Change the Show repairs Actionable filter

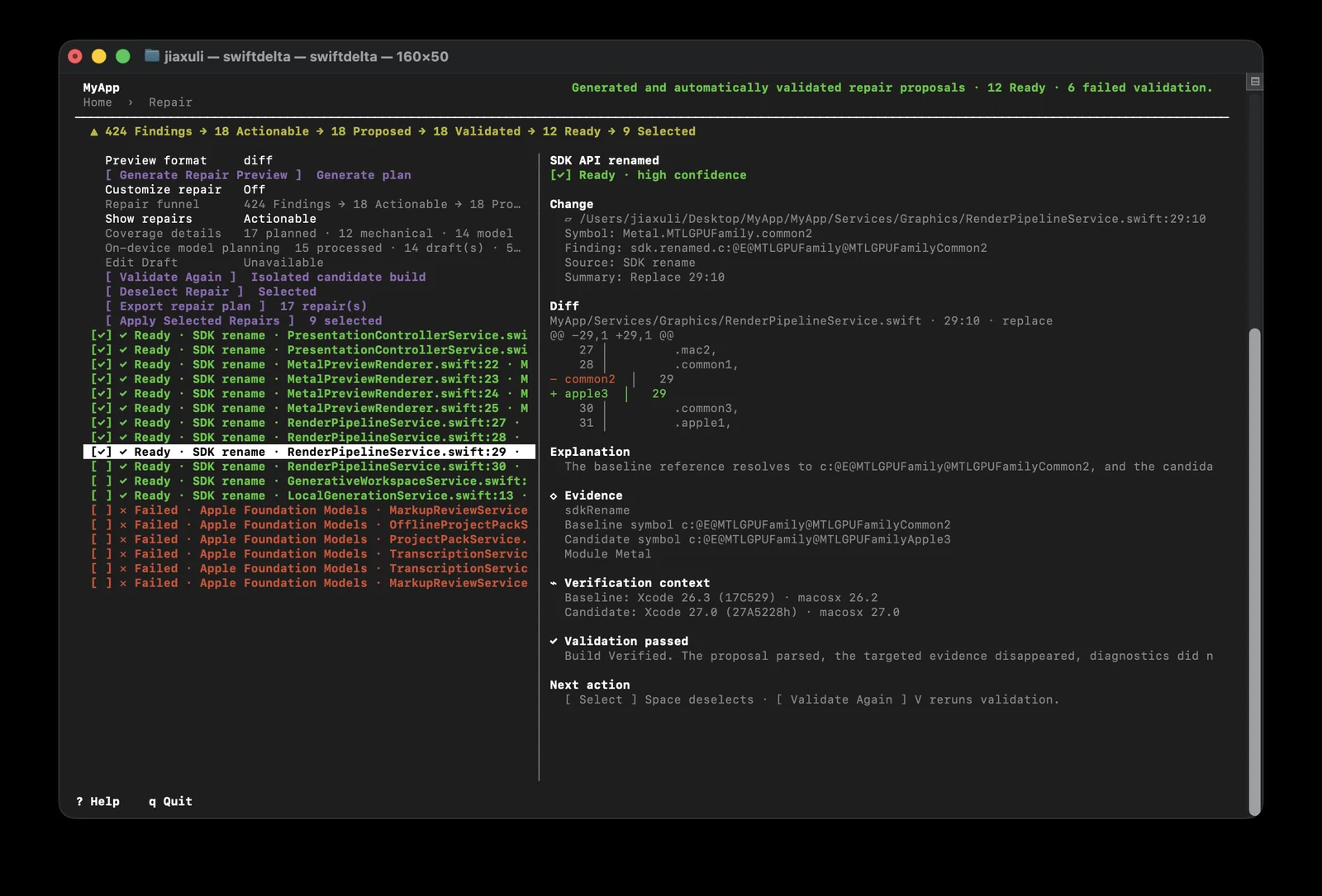pyautogui.click(x=280, y=219)
